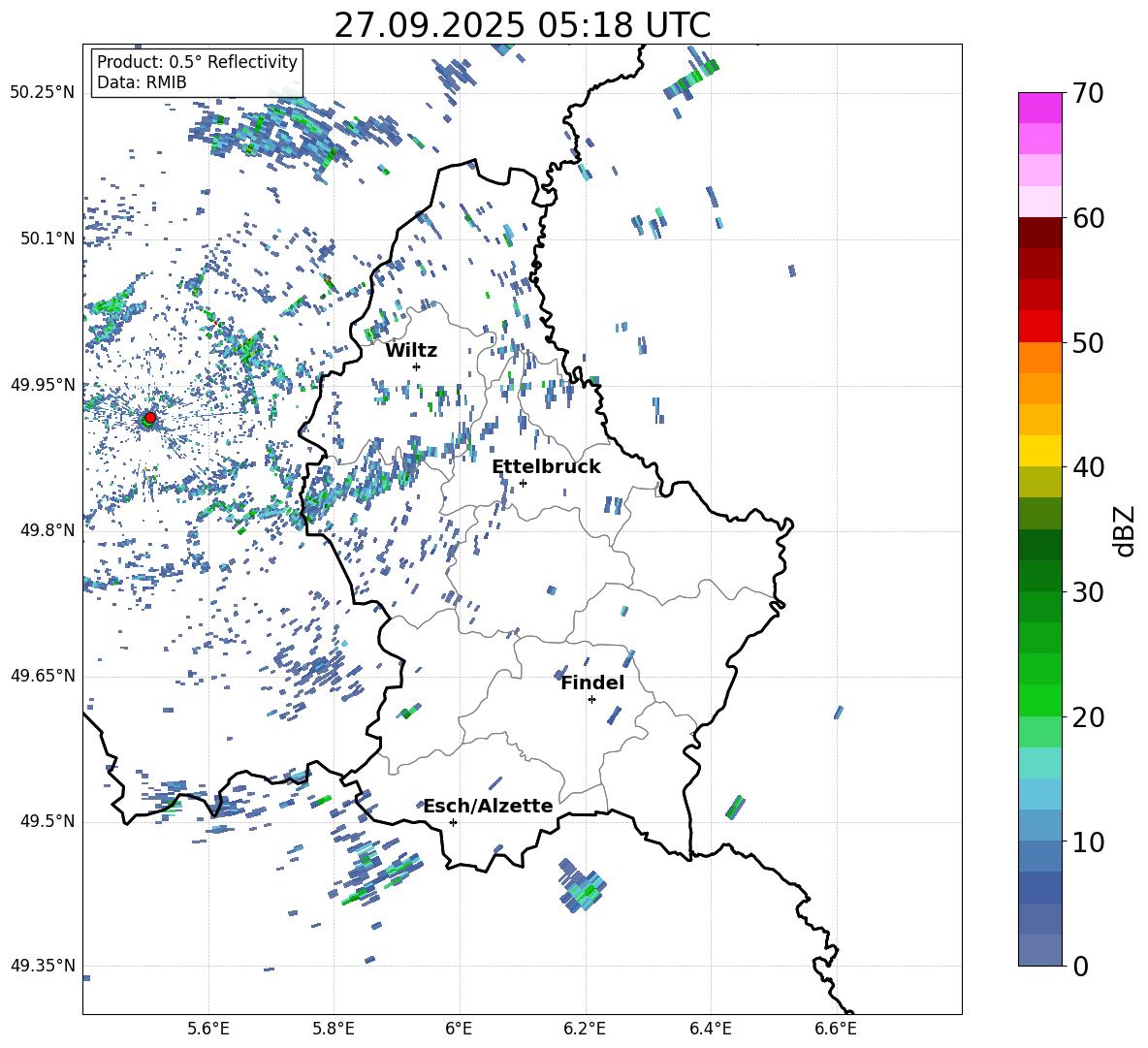Click the 'dBZ' colorbar label

(x=1124, y=530)
